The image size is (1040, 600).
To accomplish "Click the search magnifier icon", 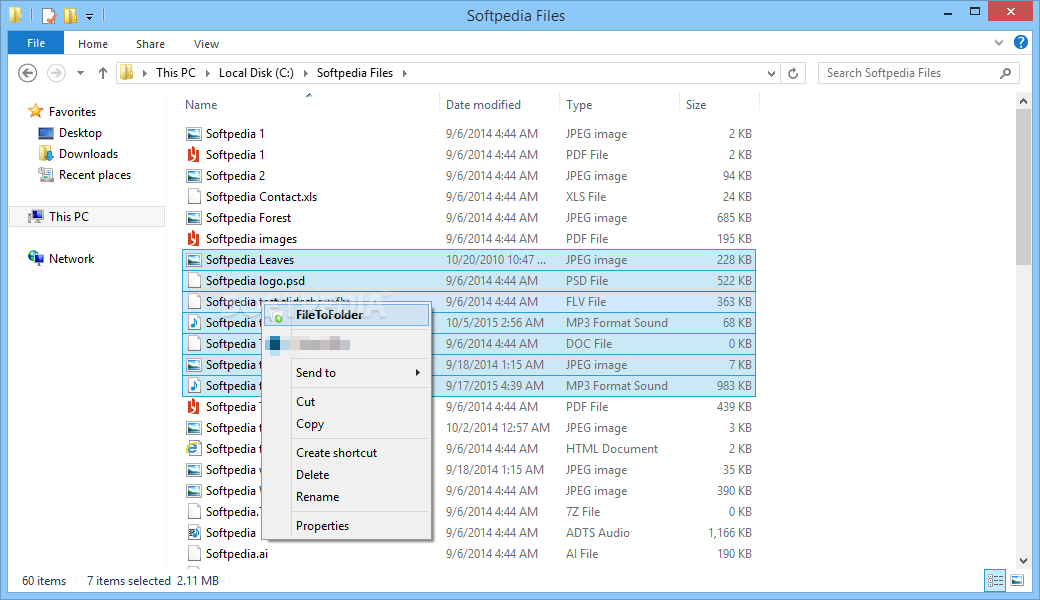I will coord(1006,73).
